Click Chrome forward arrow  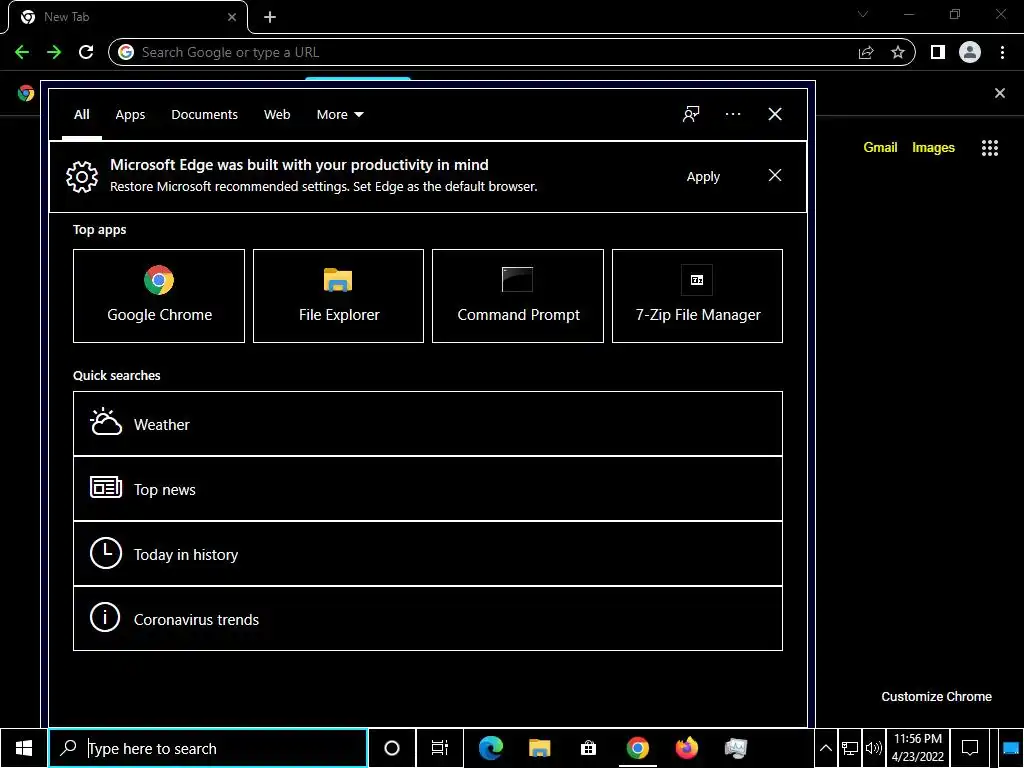54,52
